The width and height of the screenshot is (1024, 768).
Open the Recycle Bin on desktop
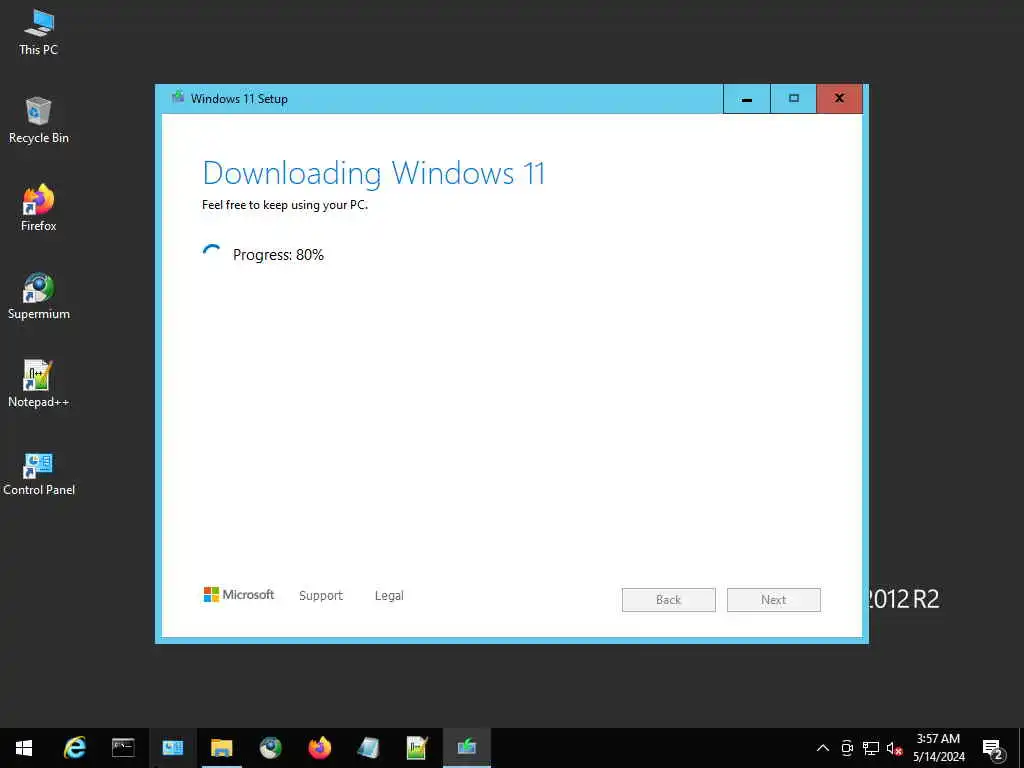point(39,121)
